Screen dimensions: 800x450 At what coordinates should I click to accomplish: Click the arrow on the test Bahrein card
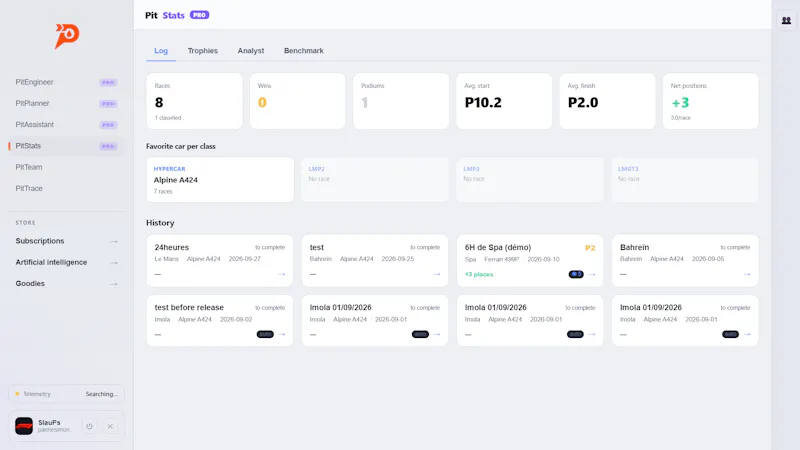pyautogui.click(x=437, y=274)
